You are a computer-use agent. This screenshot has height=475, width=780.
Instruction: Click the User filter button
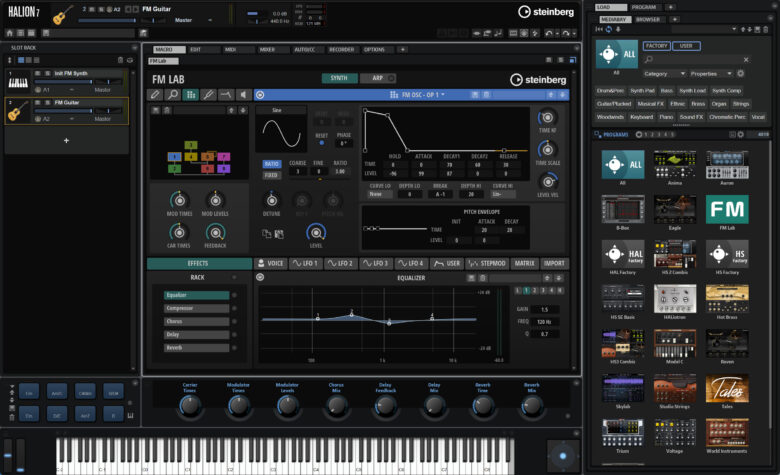686,46
